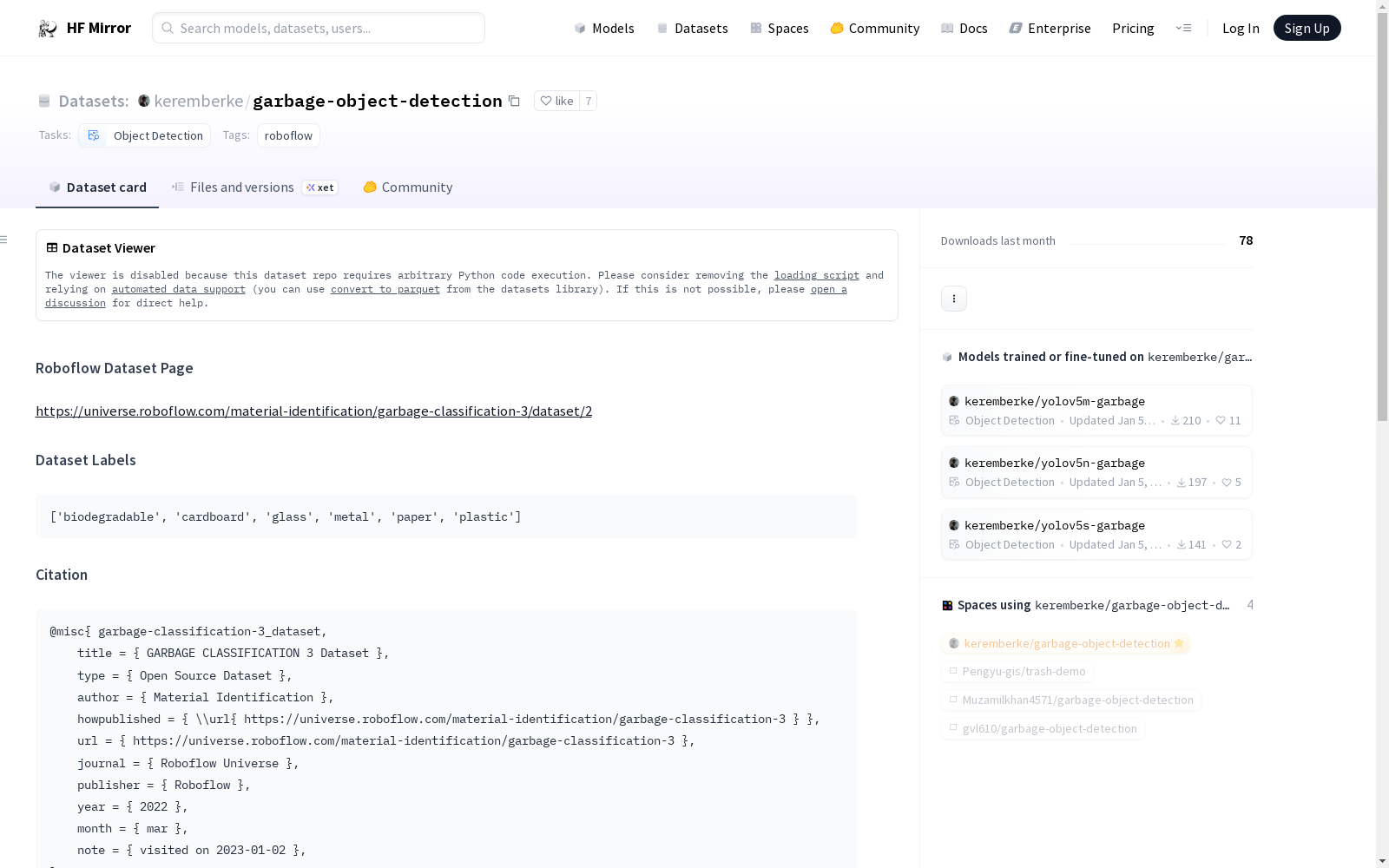Click the Sign Up button
The width and height of the screenshot is (1389, 868).
tap(1307, 28)
